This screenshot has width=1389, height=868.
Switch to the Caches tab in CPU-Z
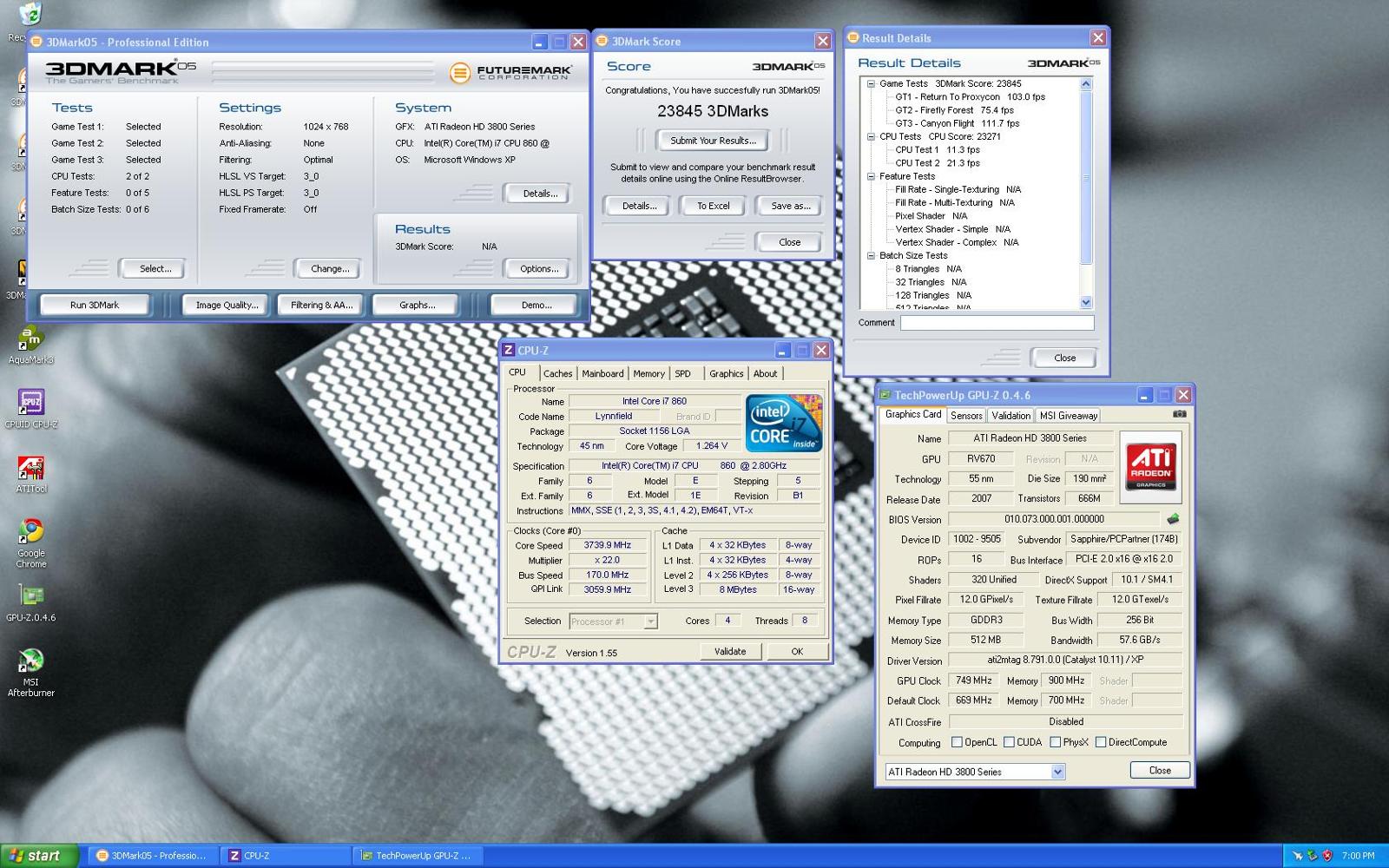[x=557, y=373]
